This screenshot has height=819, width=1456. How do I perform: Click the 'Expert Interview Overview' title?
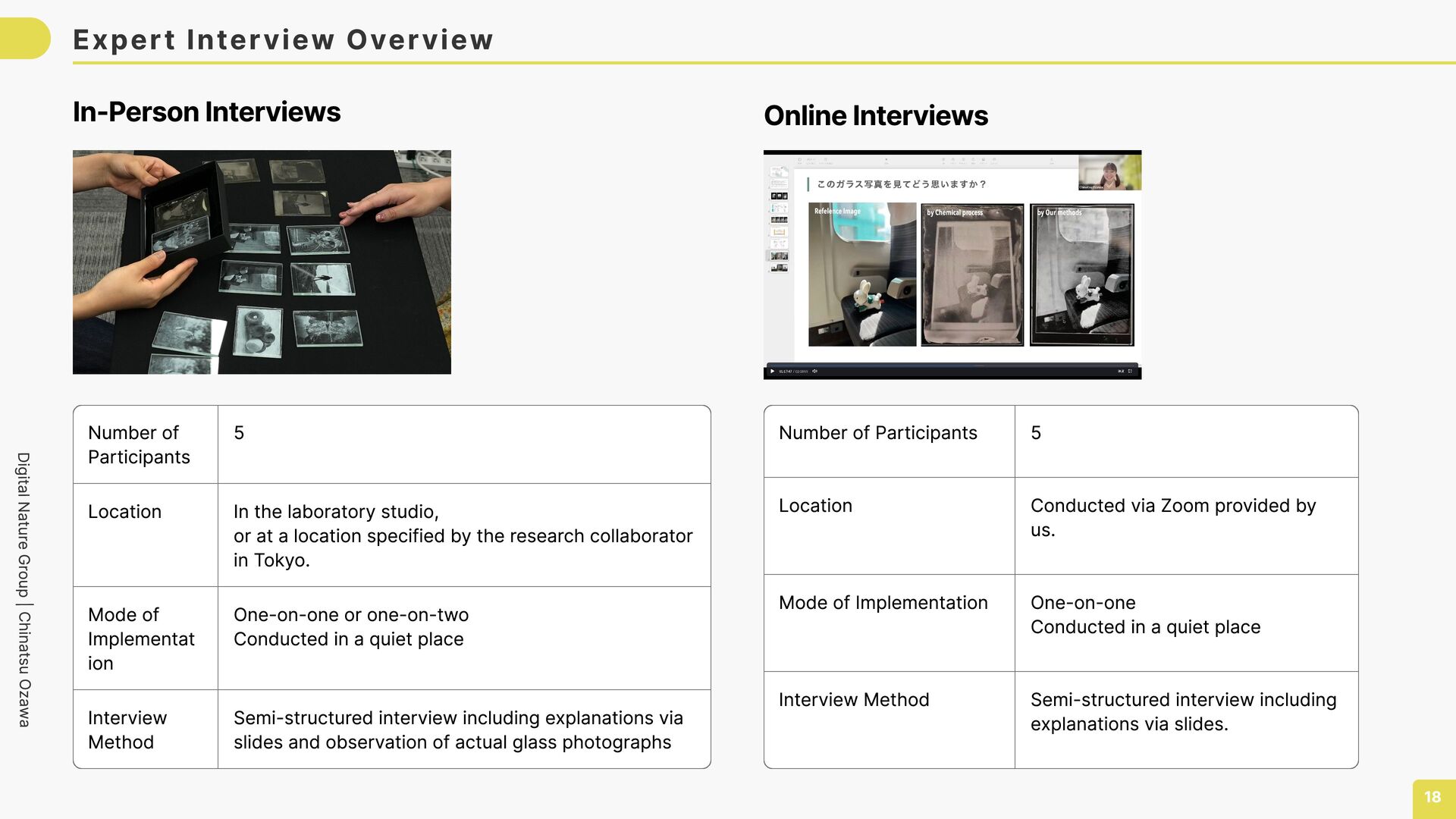point(283,39)
